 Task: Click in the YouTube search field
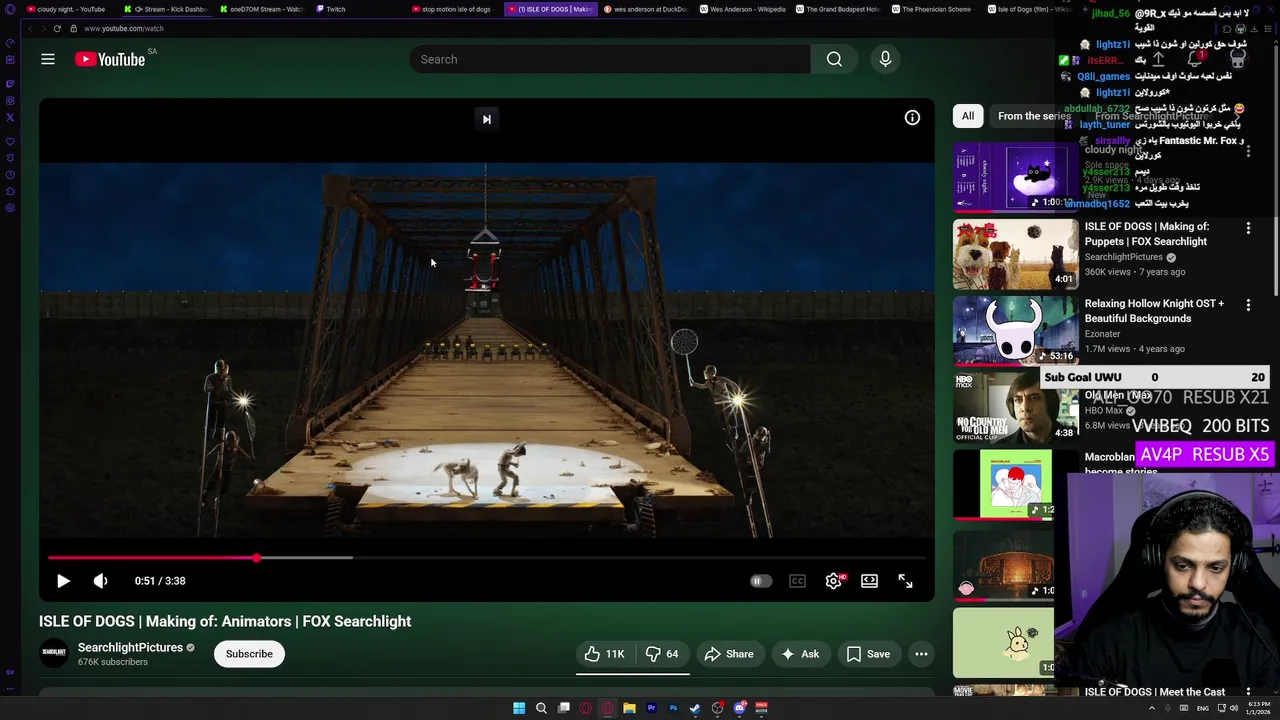pyautogui.click(x=609, y=59)
